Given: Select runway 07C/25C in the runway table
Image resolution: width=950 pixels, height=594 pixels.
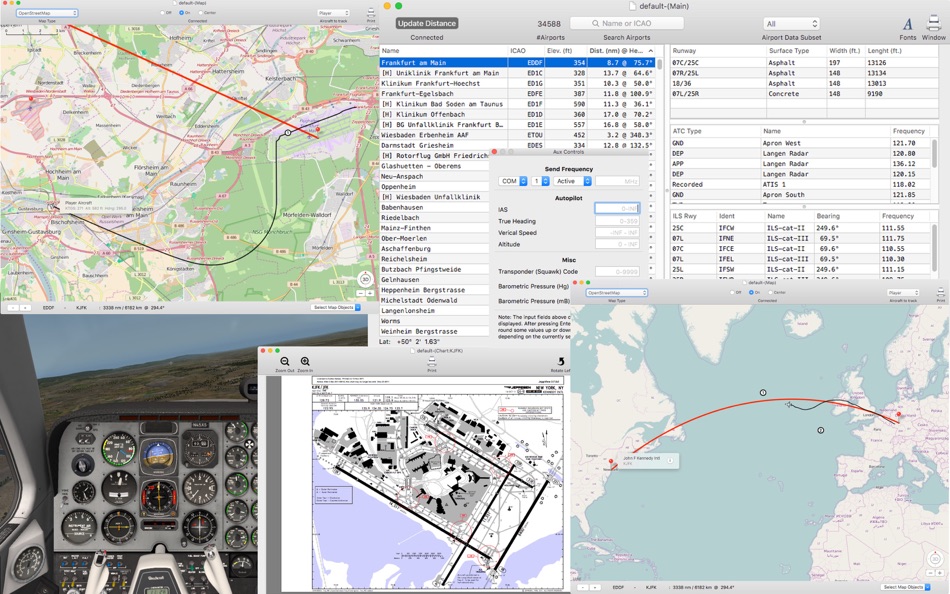Looking at the screenshot, I should pos(804,62).
